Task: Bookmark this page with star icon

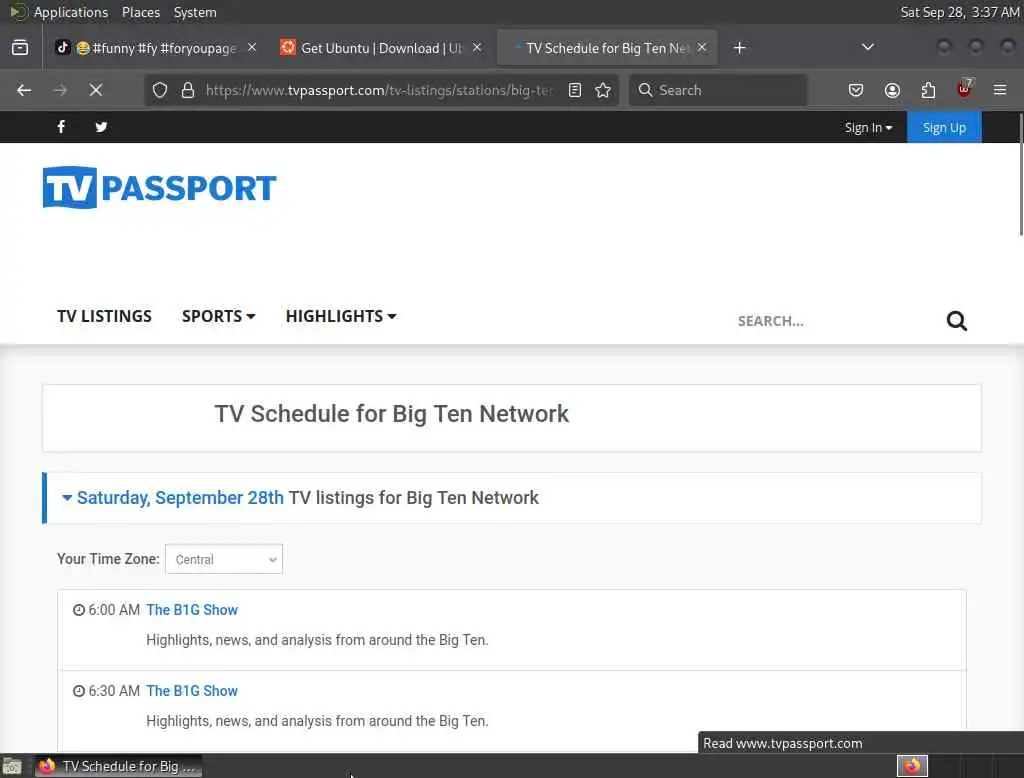Action: (x=603, y=90)
